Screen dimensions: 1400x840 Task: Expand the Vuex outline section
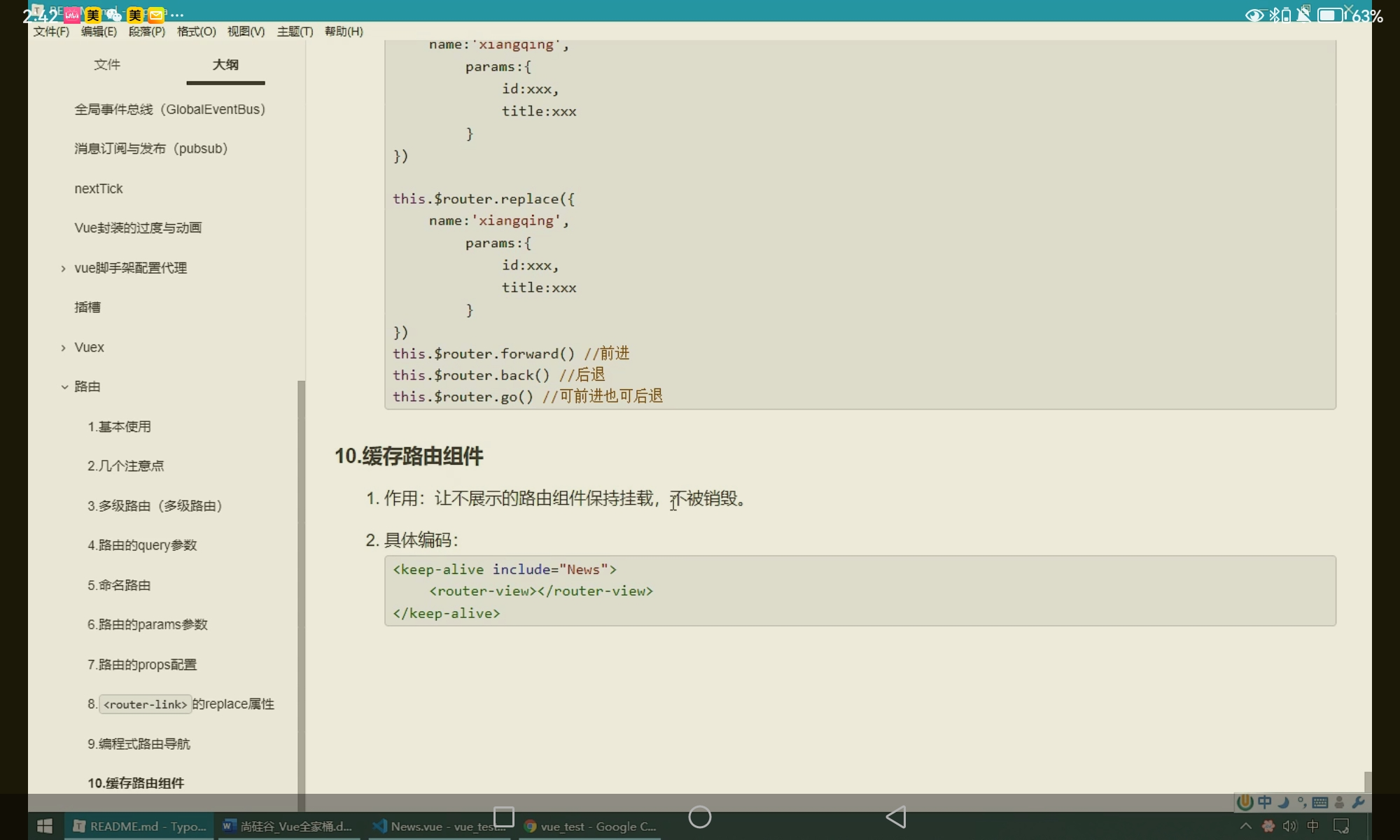click(64, 348)
